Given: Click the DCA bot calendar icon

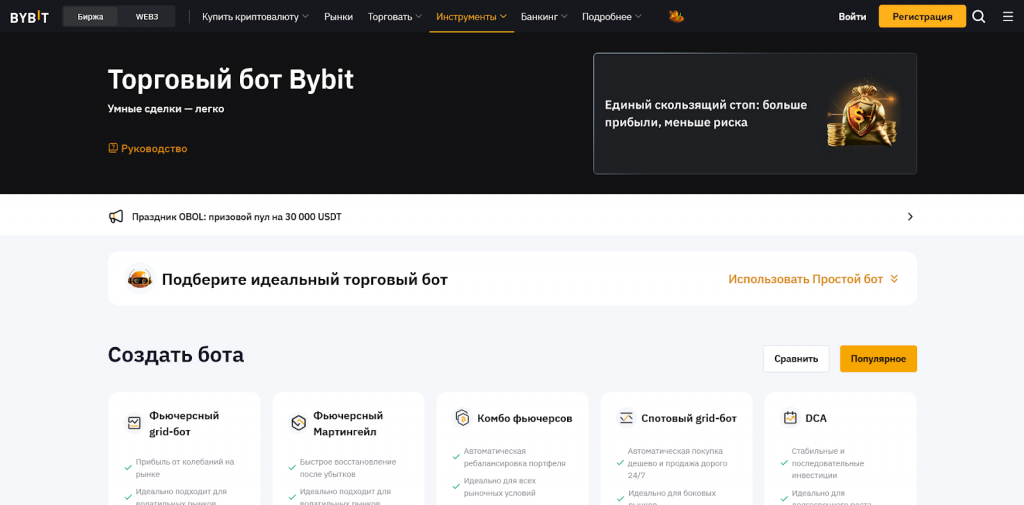Looking at the screenshot, I should coord(790,418).
